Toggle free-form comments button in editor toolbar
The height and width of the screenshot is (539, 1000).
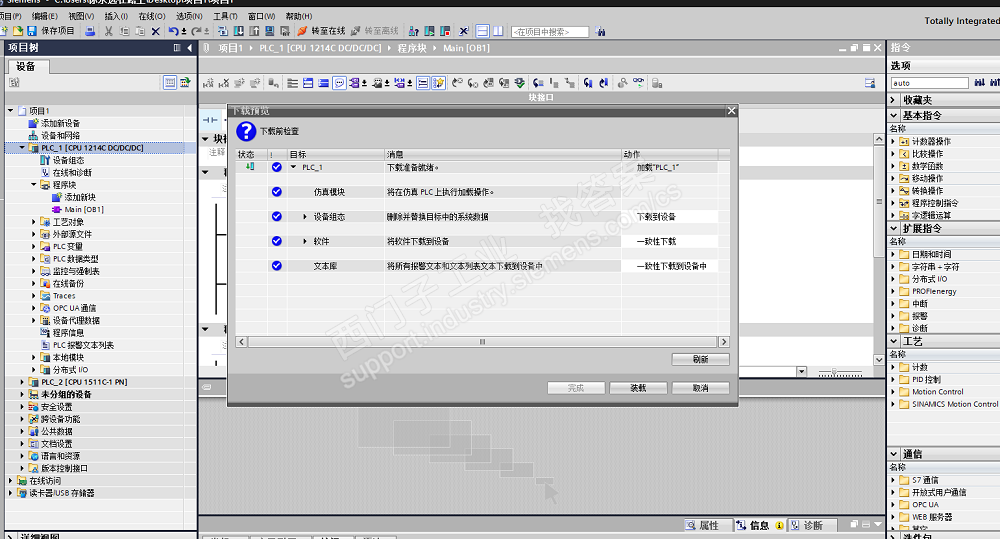tap(339, 83)
